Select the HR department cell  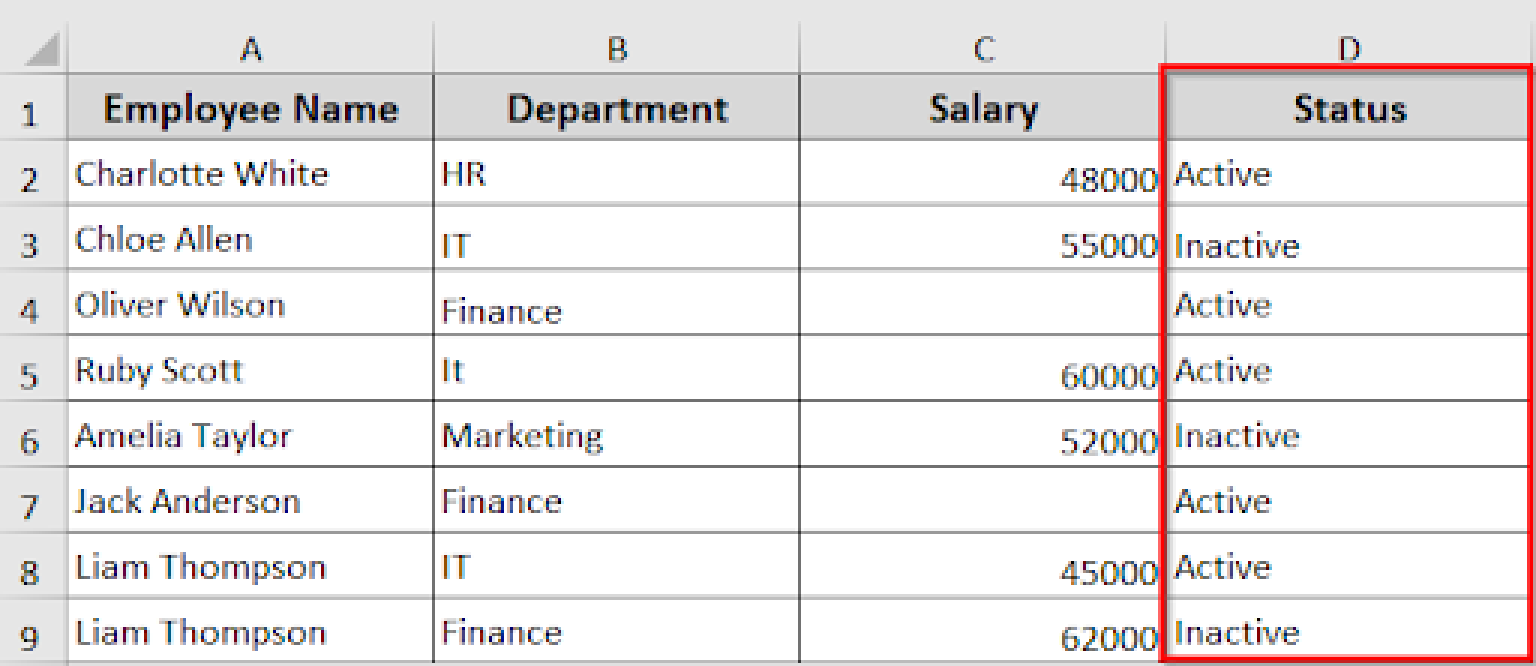tap(616, 174)
